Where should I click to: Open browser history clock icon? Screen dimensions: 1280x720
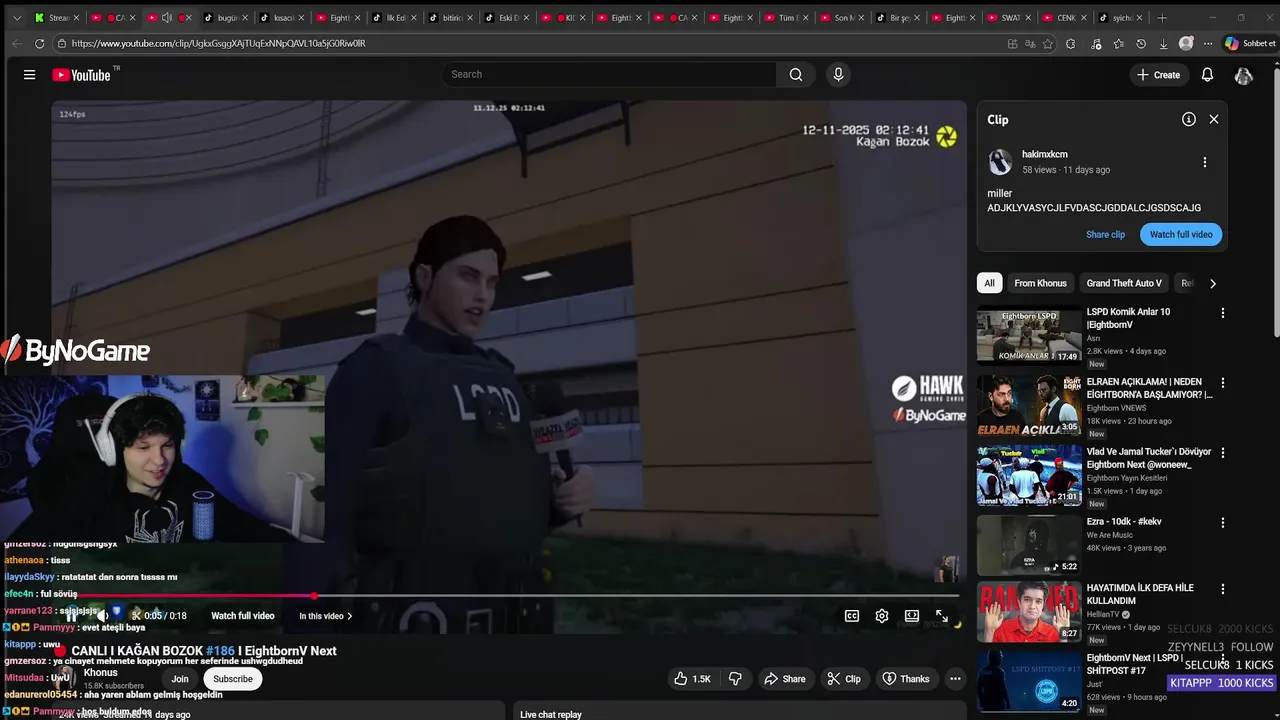click(x=1141, y=44)
